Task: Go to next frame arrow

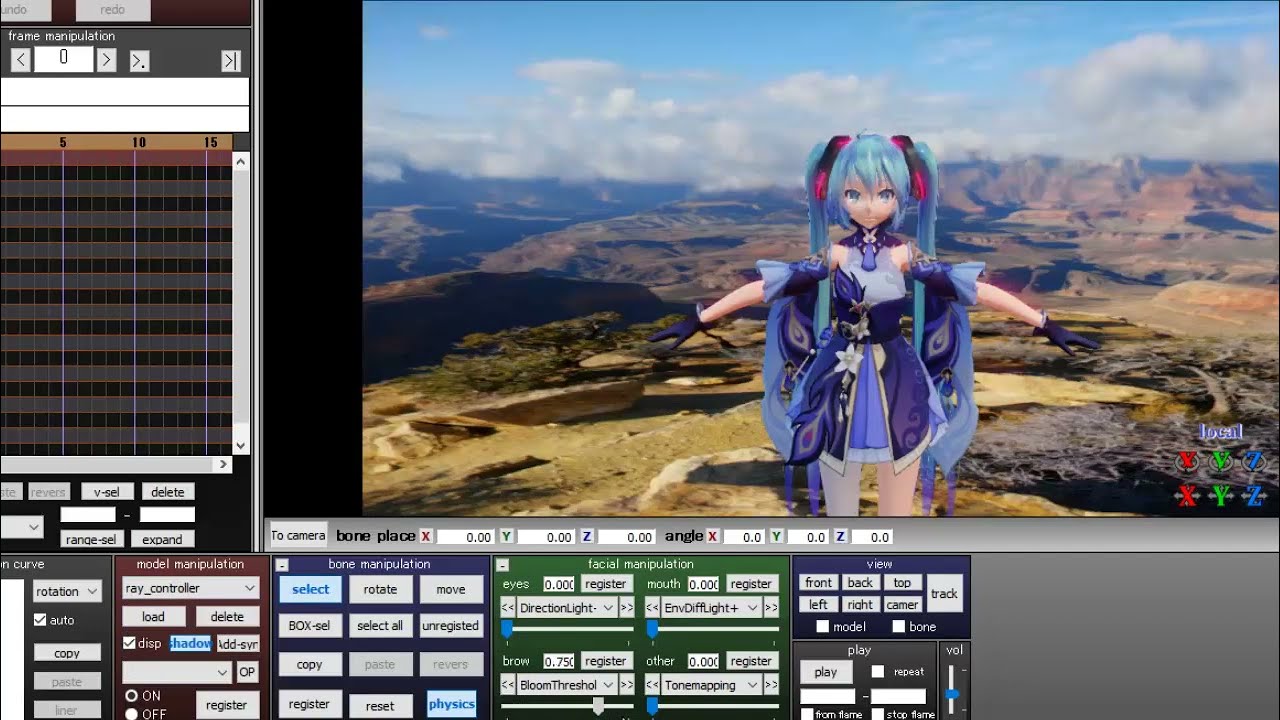Action: point(106,60)
